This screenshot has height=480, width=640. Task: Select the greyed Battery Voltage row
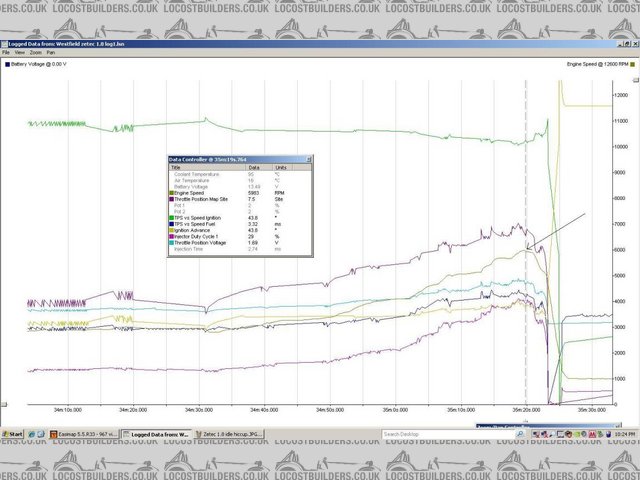[240, 187]
